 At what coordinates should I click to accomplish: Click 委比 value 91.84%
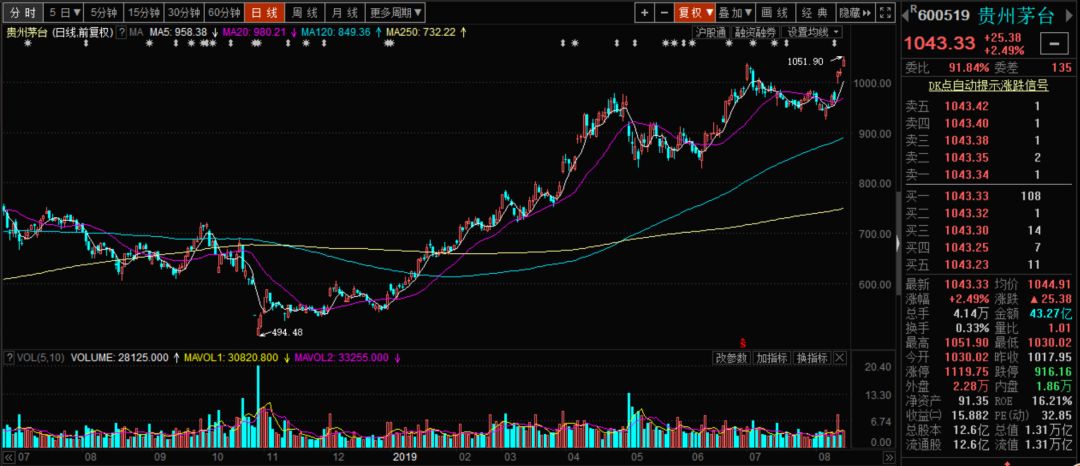[968, 67]
